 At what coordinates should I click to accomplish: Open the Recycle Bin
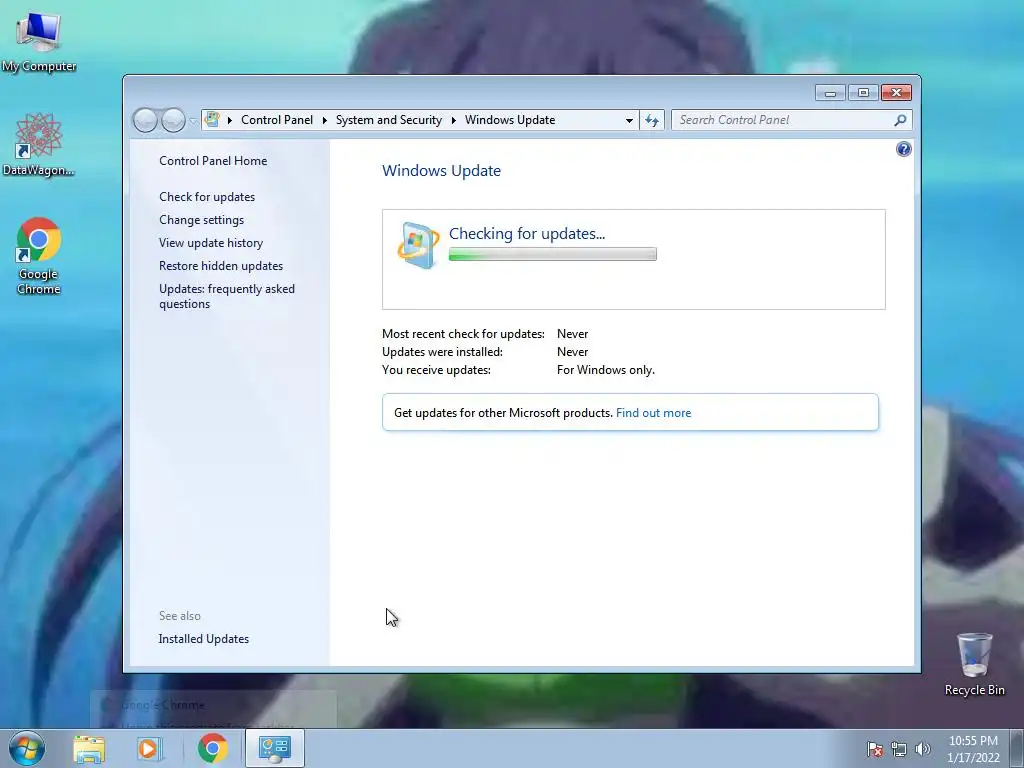tap(974, 664)
